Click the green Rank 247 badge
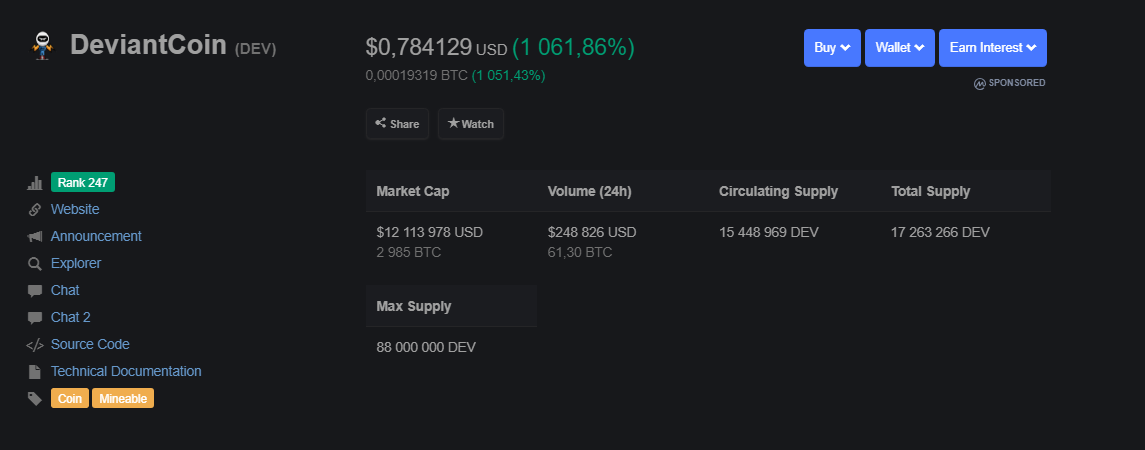Viewport: 1145px width, 450px height. [x=83, y=183]
